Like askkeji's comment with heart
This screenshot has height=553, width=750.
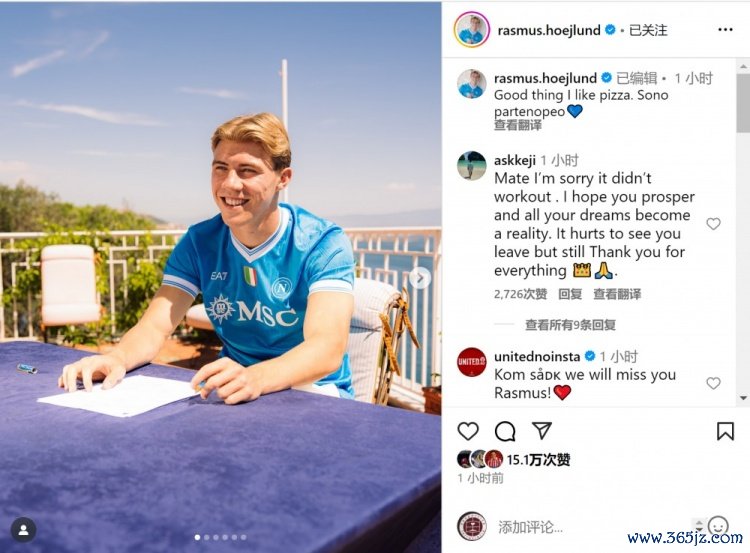(713, 223)
